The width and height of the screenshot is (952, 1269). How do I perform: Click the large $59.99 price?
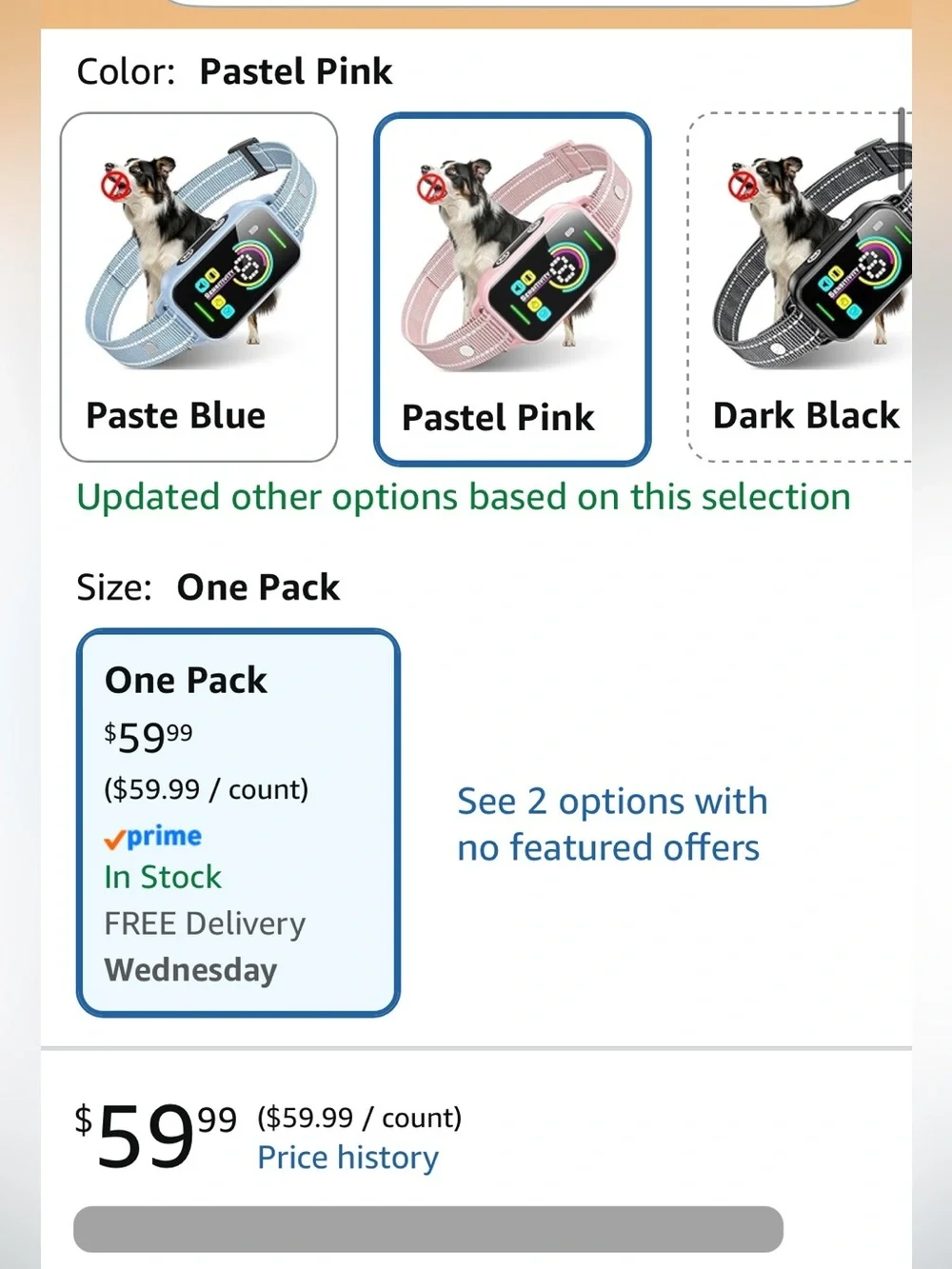156,1135
